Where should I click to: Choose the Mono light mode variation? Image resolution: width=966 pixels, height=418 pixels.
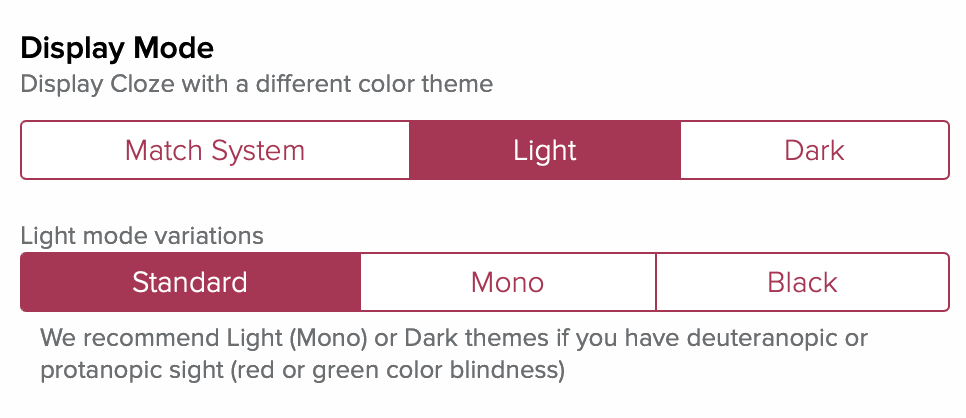pyautogui.click(x=508, y=282)
